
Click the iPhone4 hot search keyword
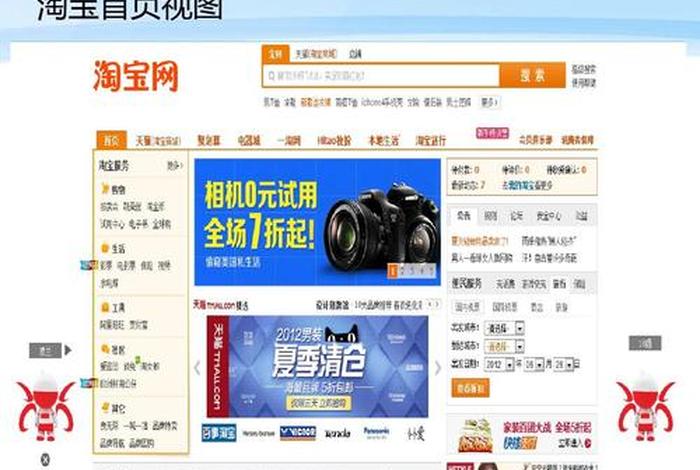coord(382,103)
